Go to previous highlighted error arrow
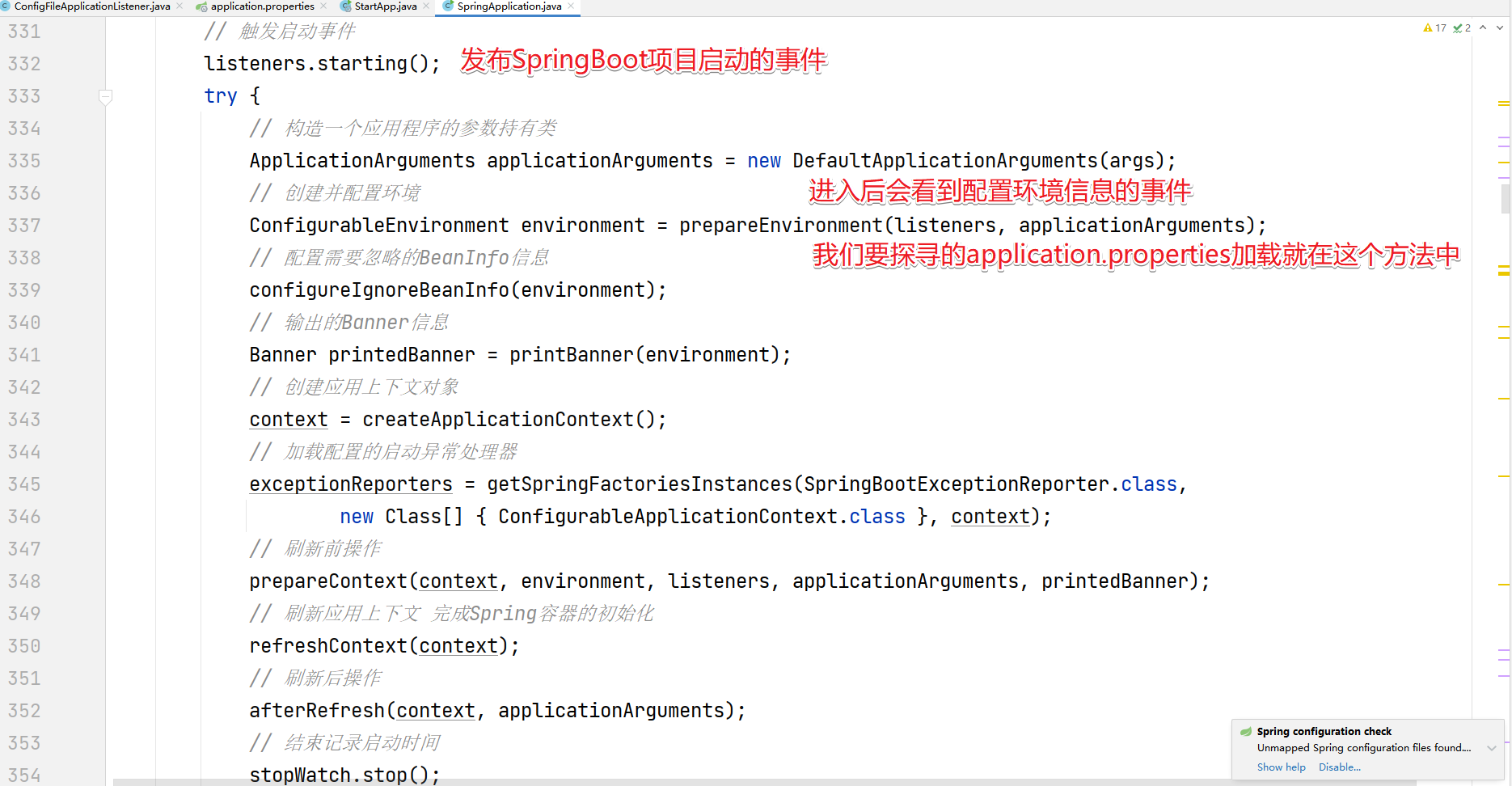 [1483, 27]
